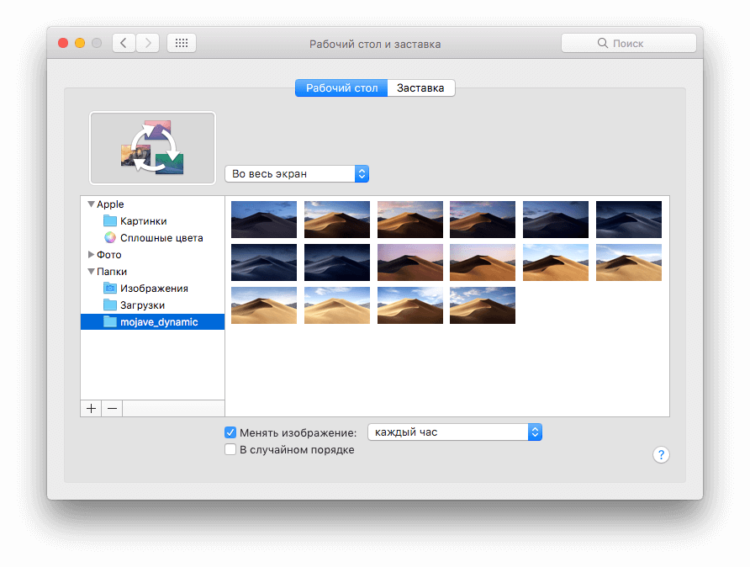The height and width of the screenshot is (567, 750).
Task: Open the Во весь экран dropdown
Action: (x=297, y=174)
